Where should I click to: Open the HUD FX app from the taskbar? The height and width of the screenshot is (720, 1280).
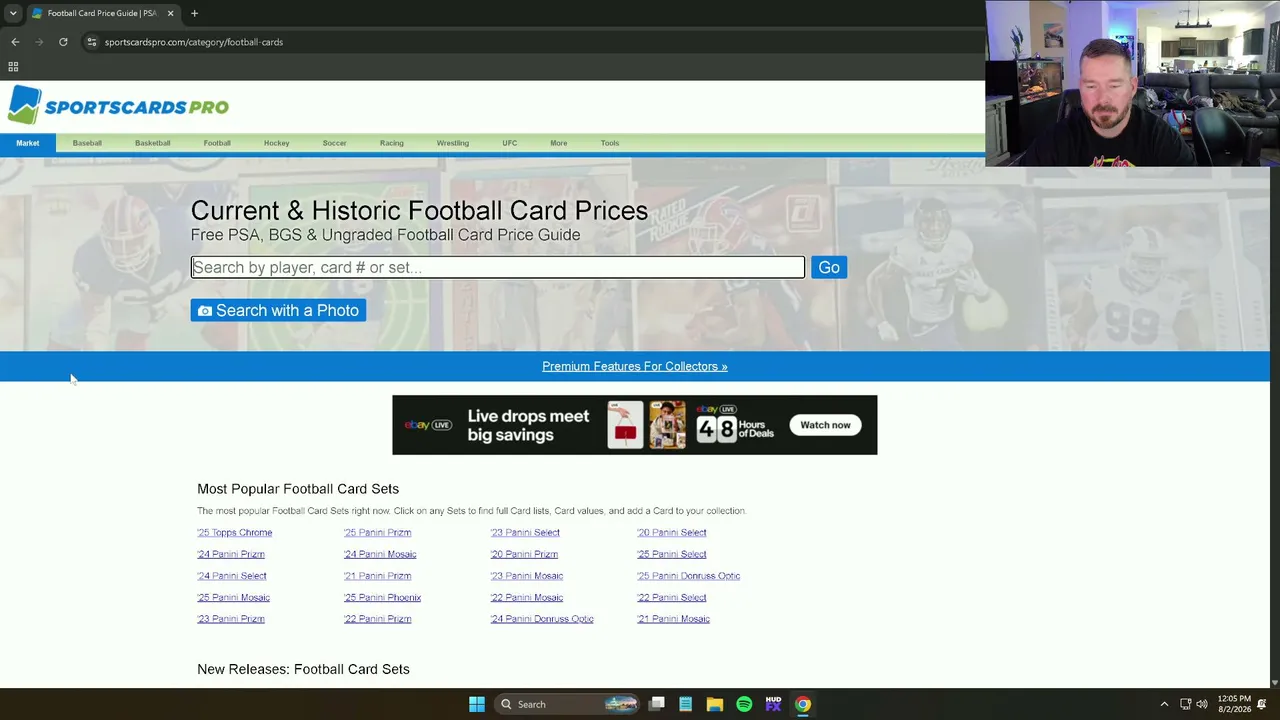(x=773, y=704)
